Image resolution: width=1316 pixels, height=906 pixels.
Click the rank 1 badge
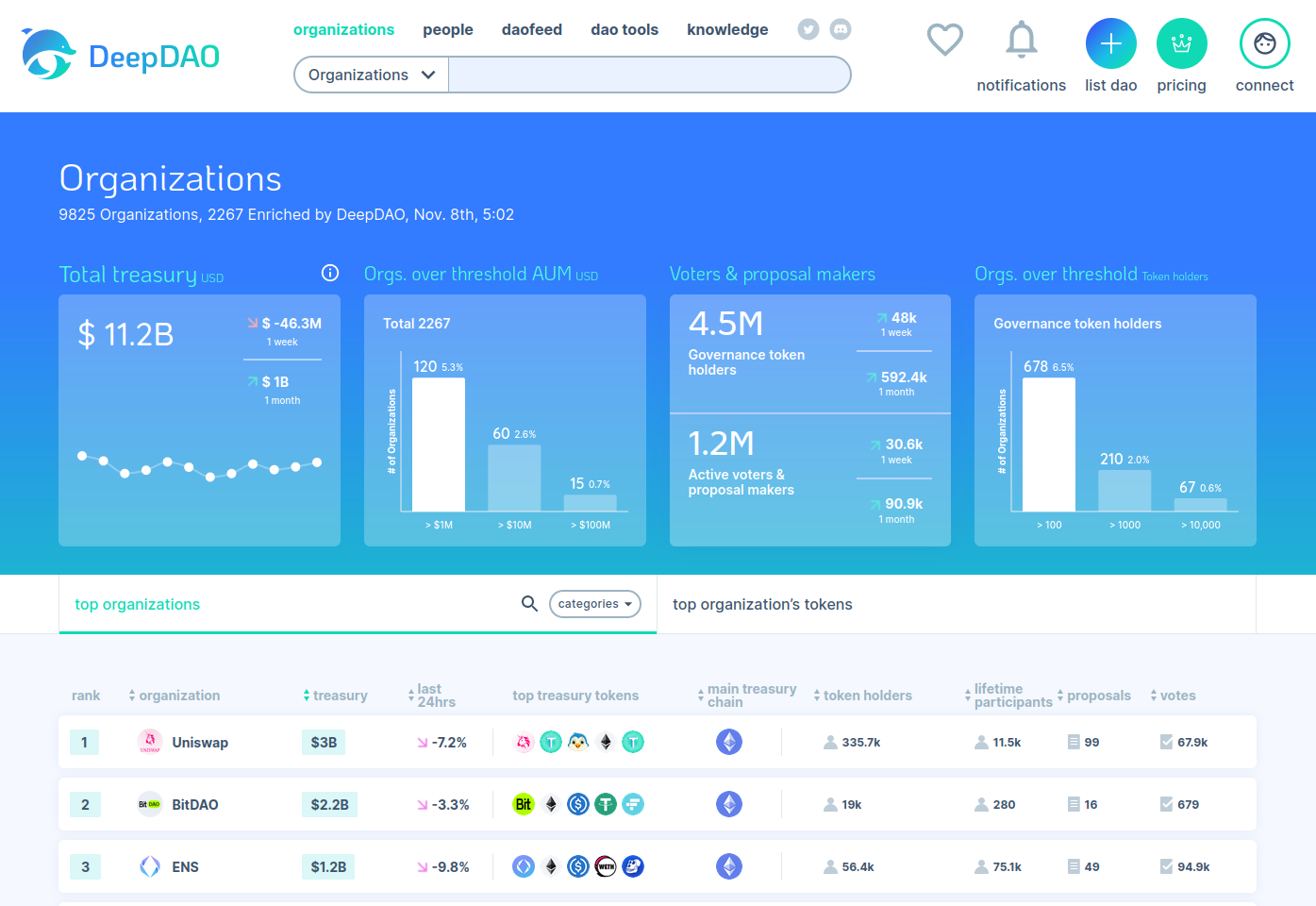point(84,743)
